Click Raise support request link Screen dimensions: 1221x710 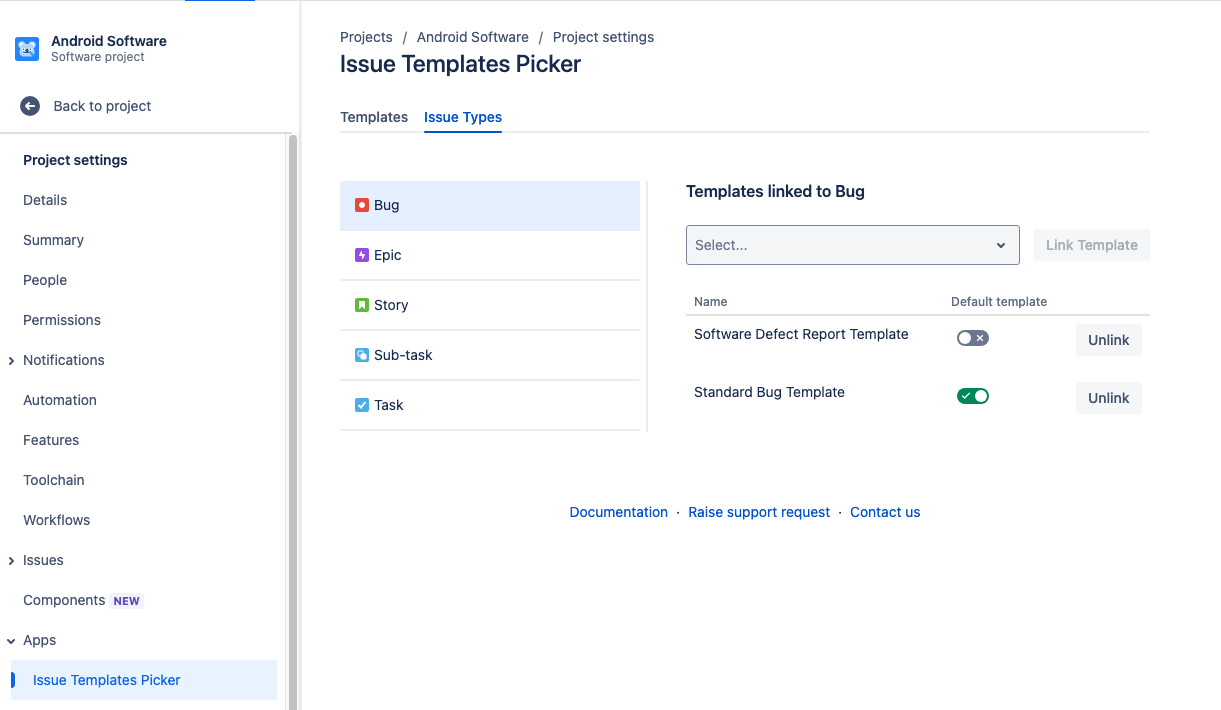759,512
